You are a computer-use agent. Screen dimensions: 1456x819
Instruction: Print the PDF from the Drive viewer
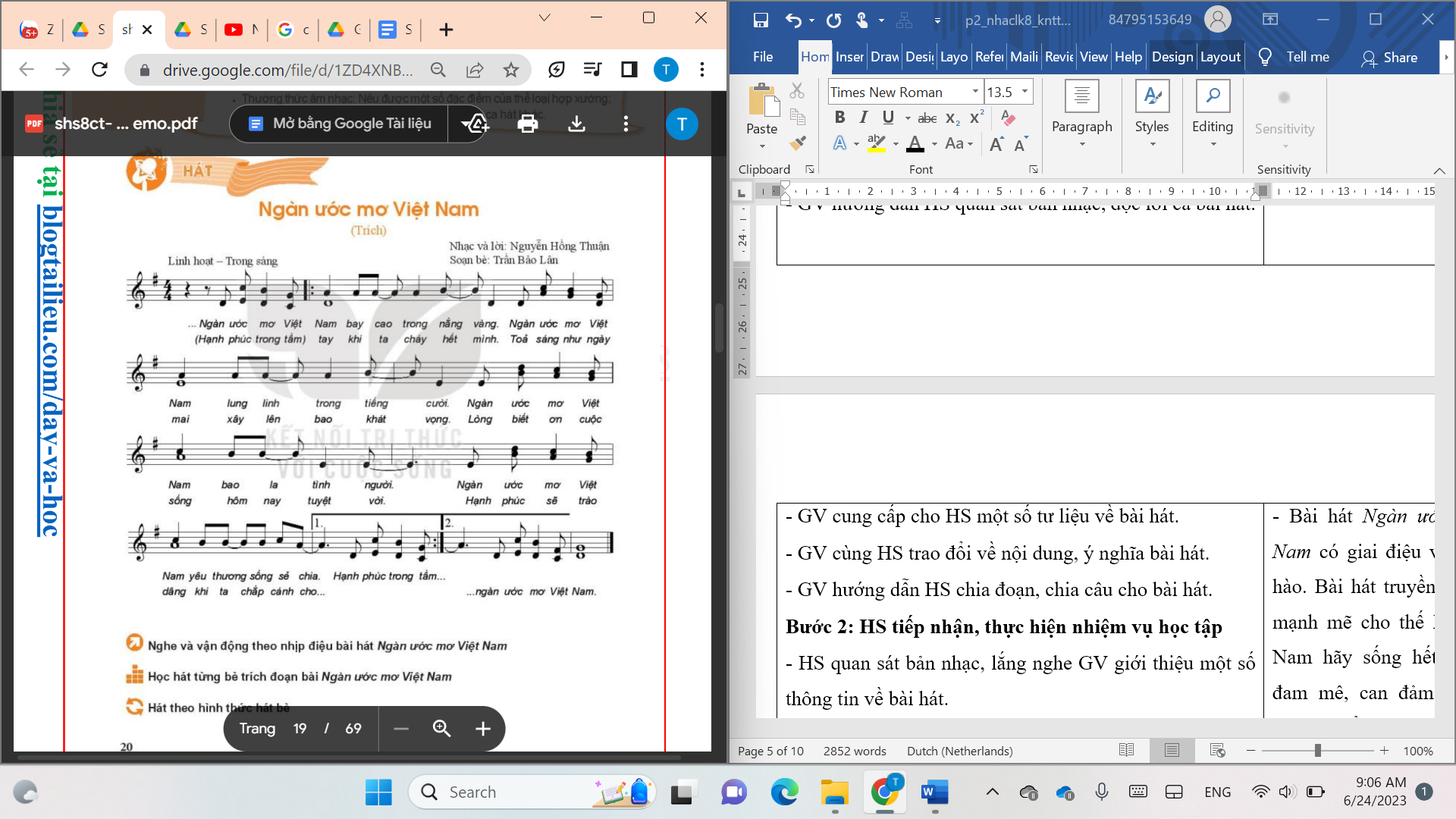coord(528,124)
